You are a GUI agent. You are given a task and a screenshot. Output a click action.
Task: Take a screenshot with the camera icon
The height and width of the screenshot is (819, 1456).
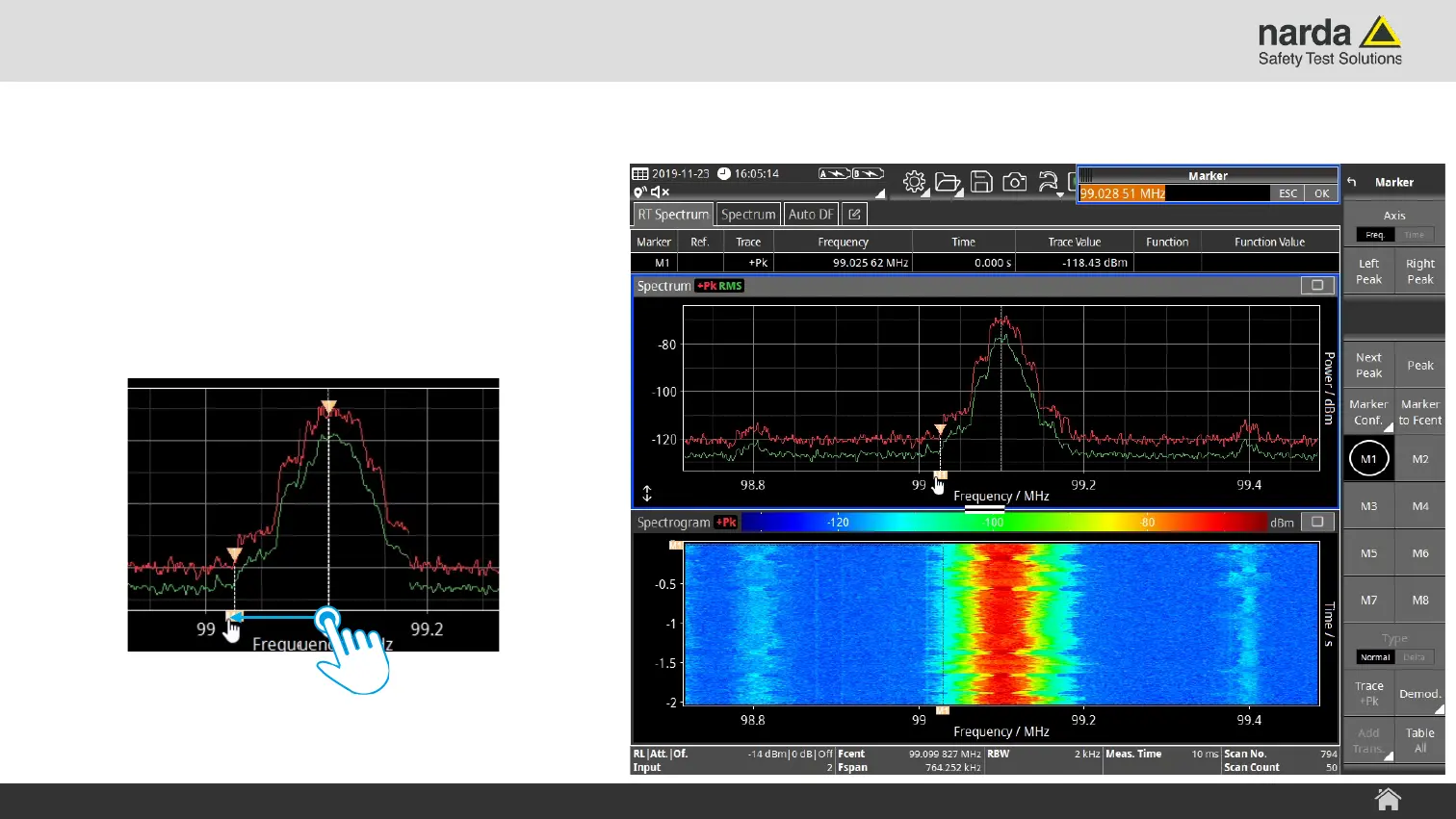1014,182
